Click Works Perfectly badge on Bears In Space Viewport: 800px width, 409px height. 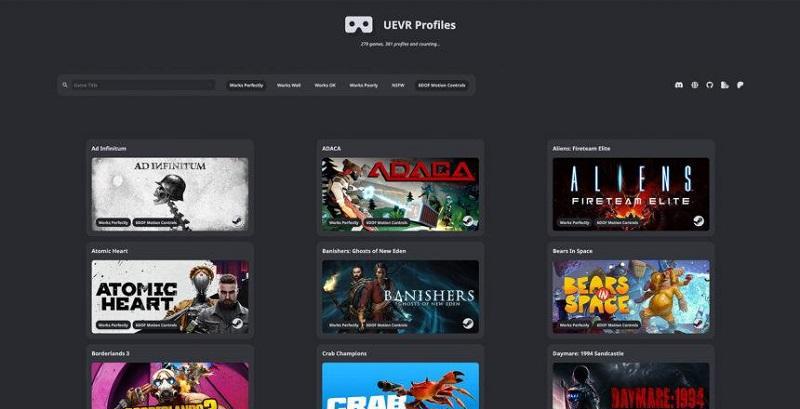click(574, 325)
